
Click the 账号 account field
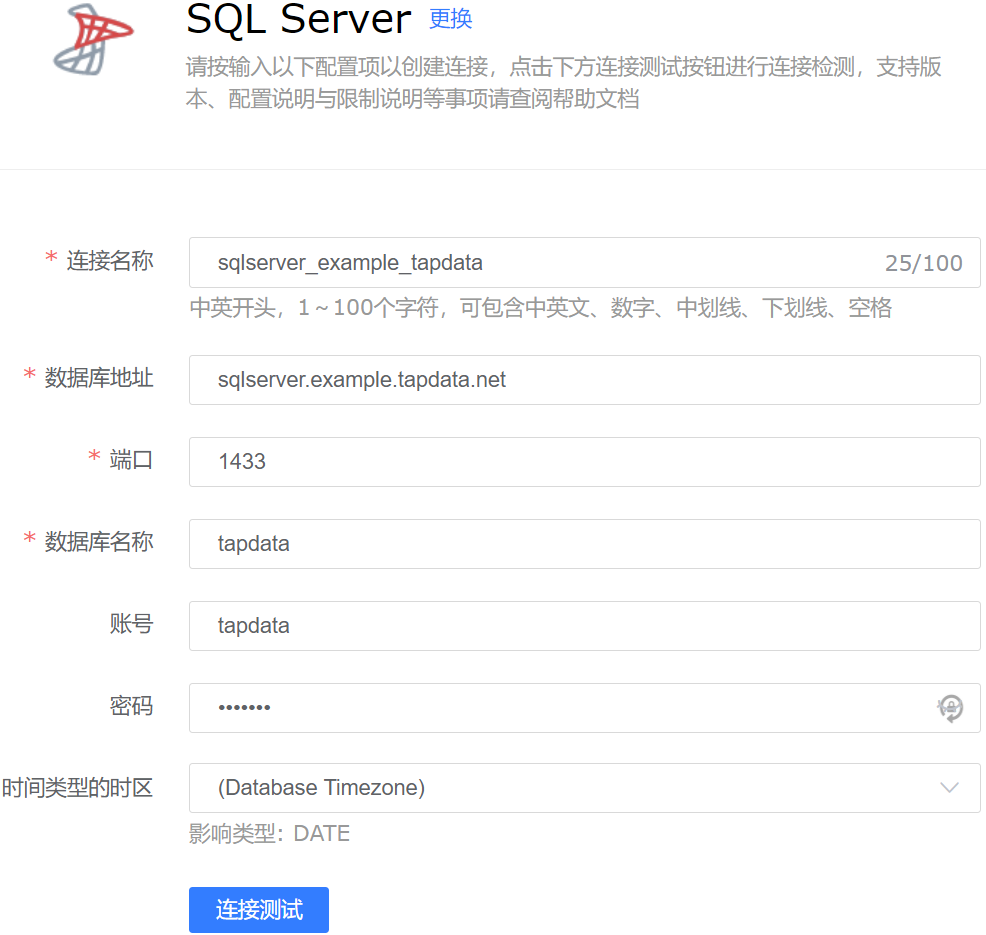[x=584, y=626]
